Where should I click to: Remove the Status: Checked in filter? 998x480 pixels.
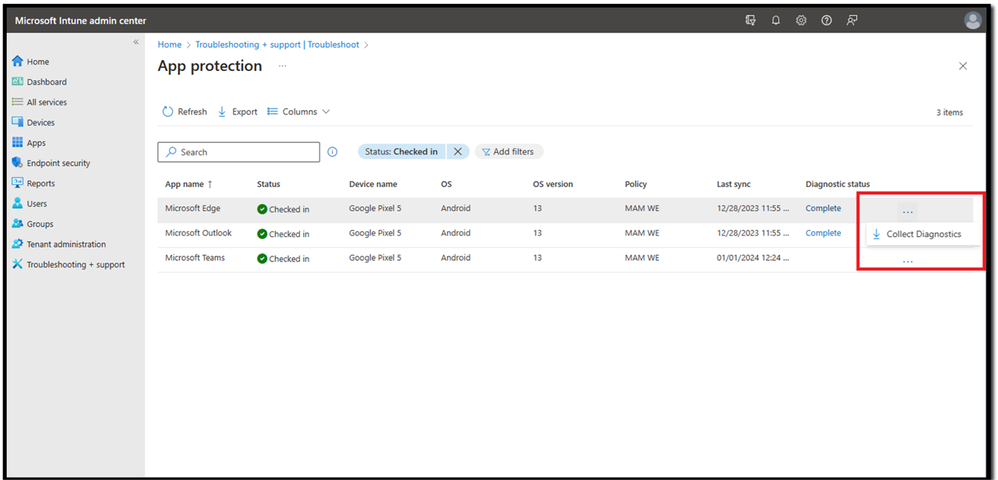click(x=458, y=152)
